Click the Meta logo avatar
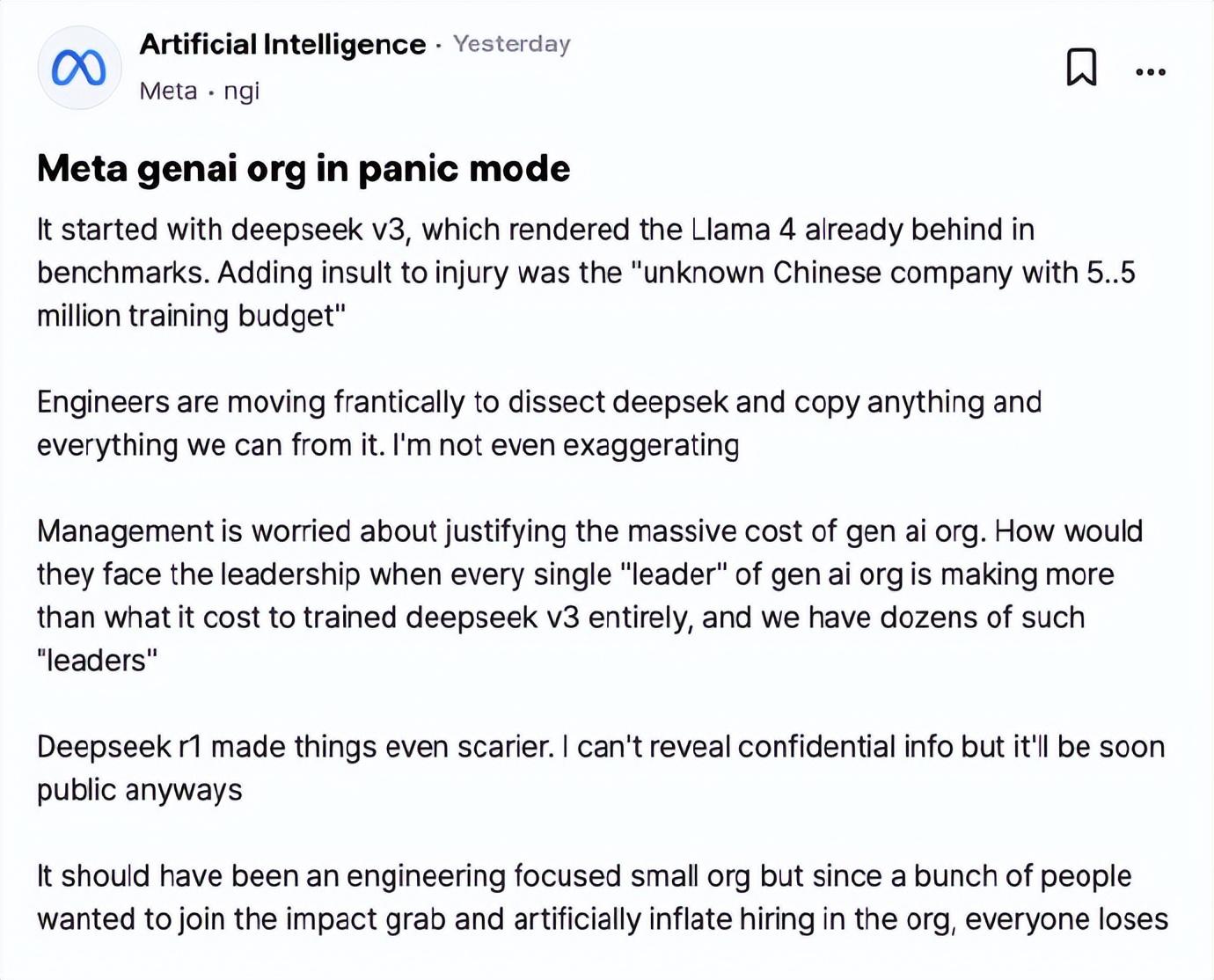 tap(79, 68)
